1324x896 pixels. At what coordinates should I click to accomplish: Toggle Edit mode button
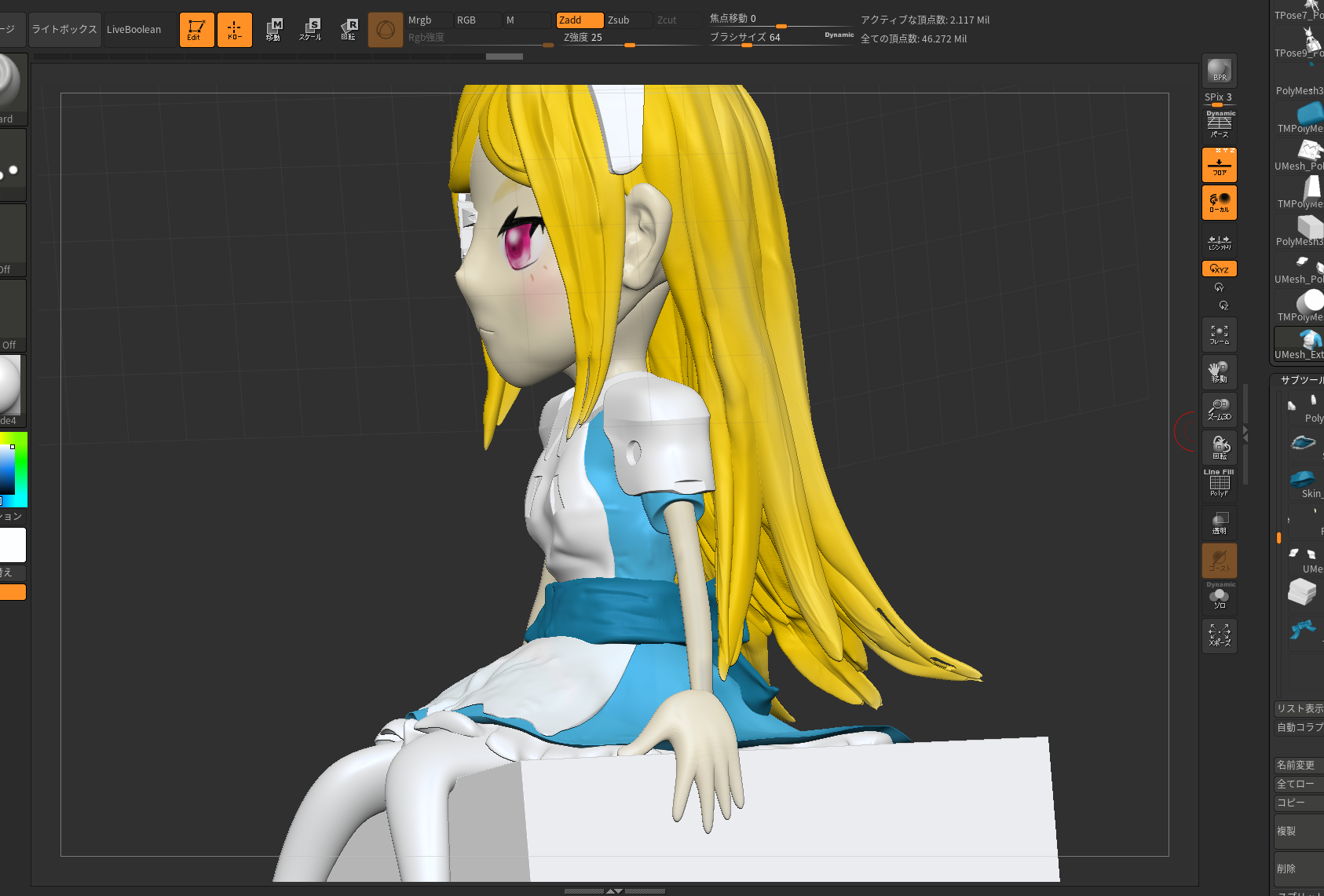click(196, 30)
